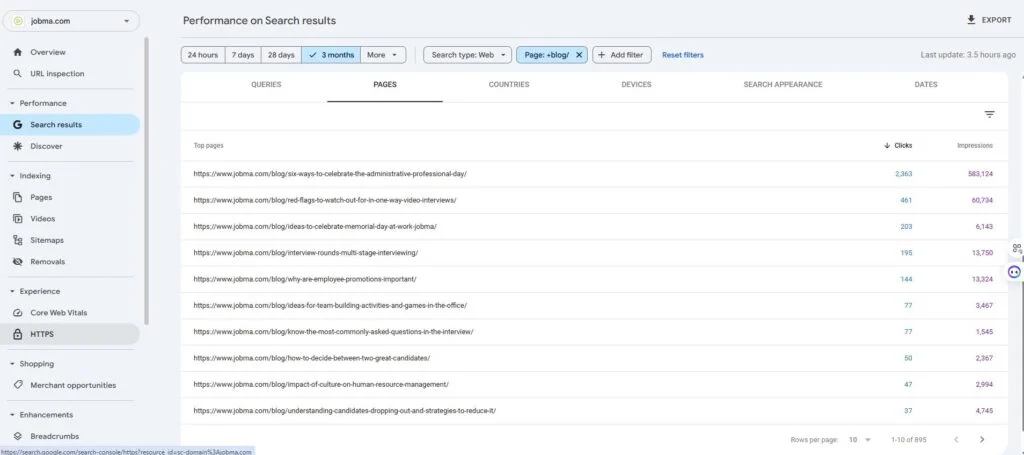The width and height of the screenshot is (1024, 455).
Task: Click the Discover asterisk icon
Action: pos(18,146)
